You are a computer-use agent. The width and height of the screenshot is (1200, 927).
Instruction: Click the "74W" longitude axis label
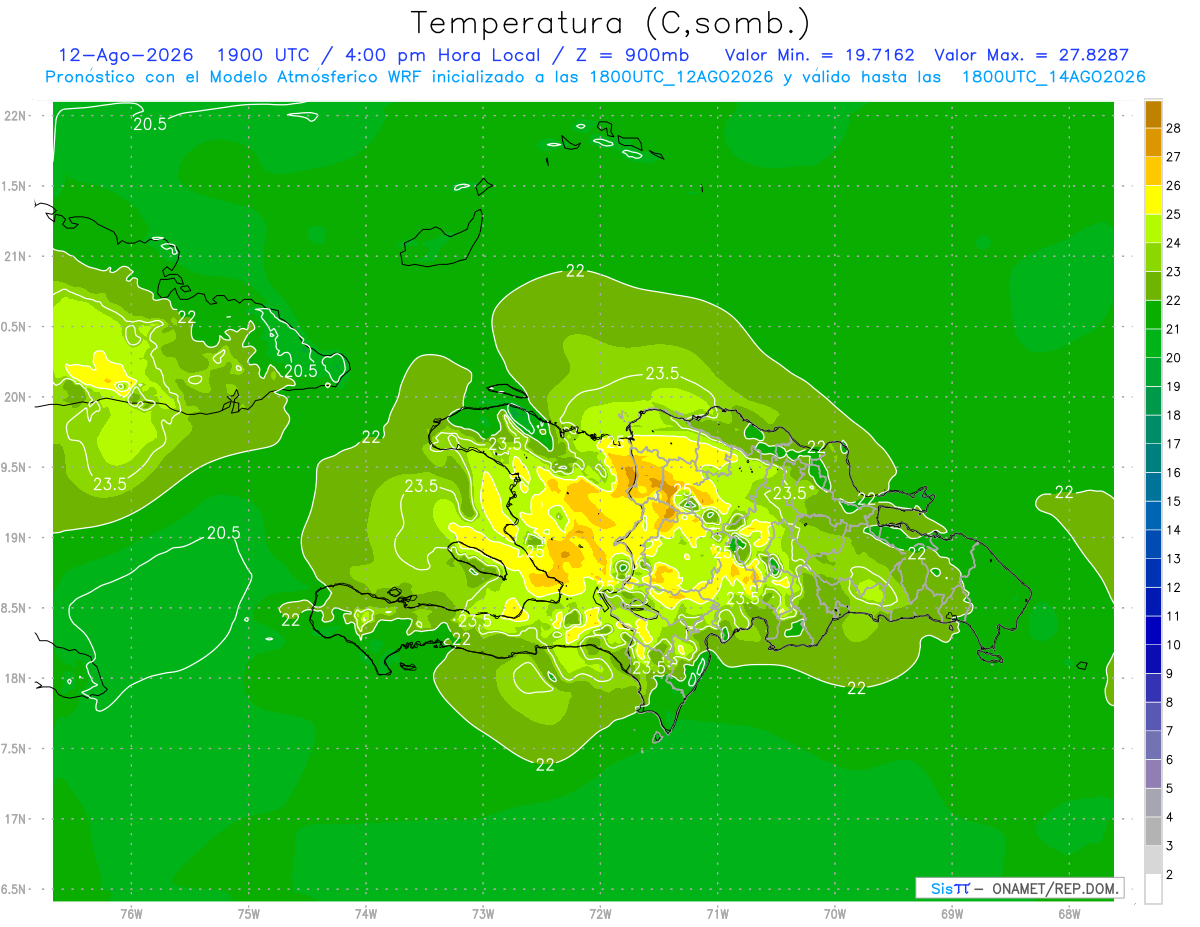tap(366, 914)
